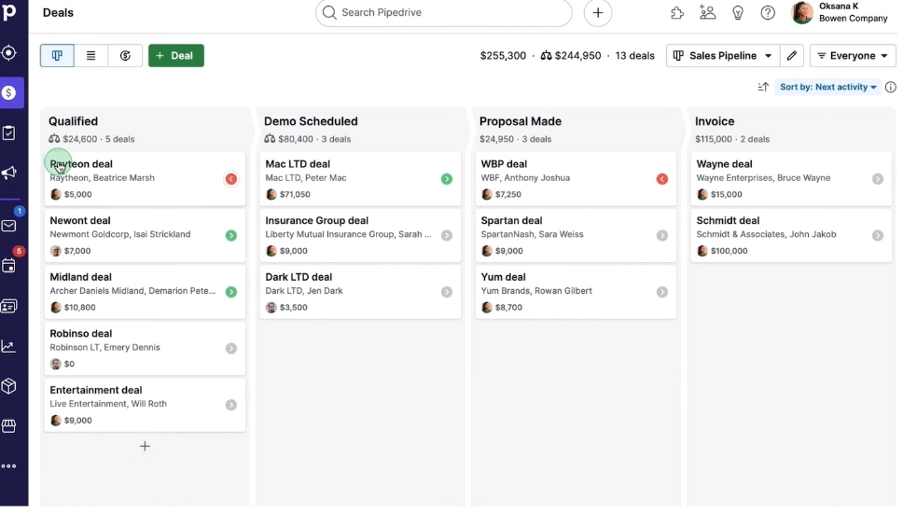Click Insurance Group deal activity icon
Viewport: 904px width, 514px height.
point(447,235)
